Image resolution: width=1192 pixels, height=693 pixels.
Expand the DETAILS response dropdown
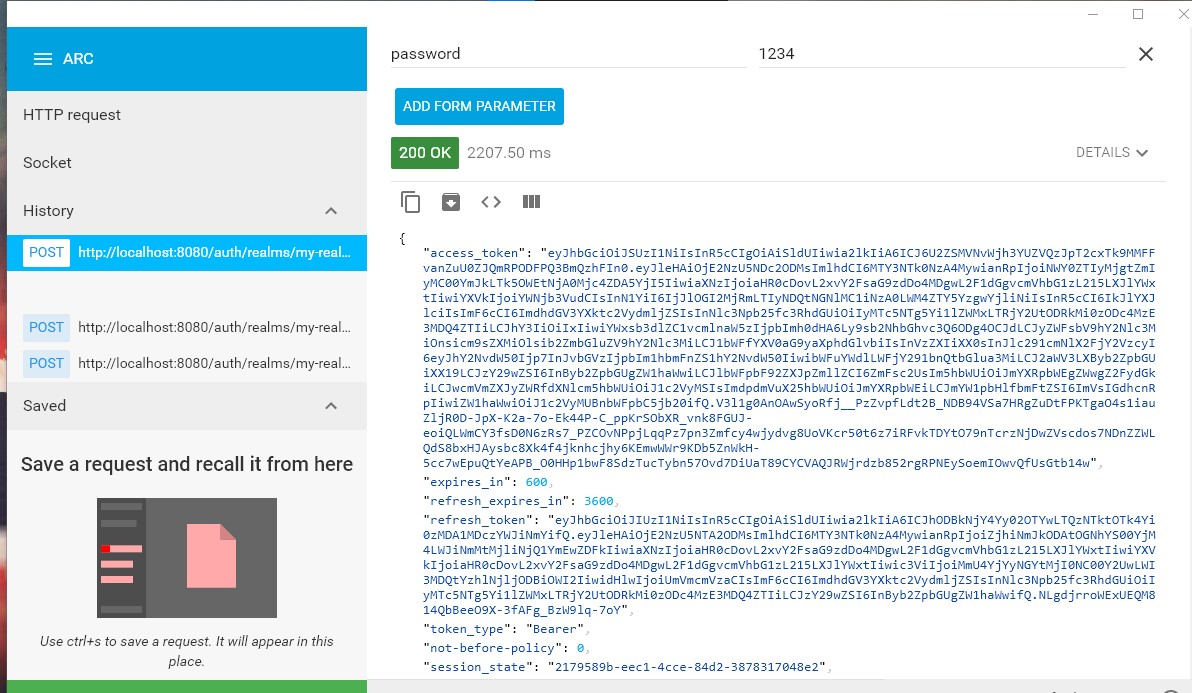click(x=1112, y=152)
